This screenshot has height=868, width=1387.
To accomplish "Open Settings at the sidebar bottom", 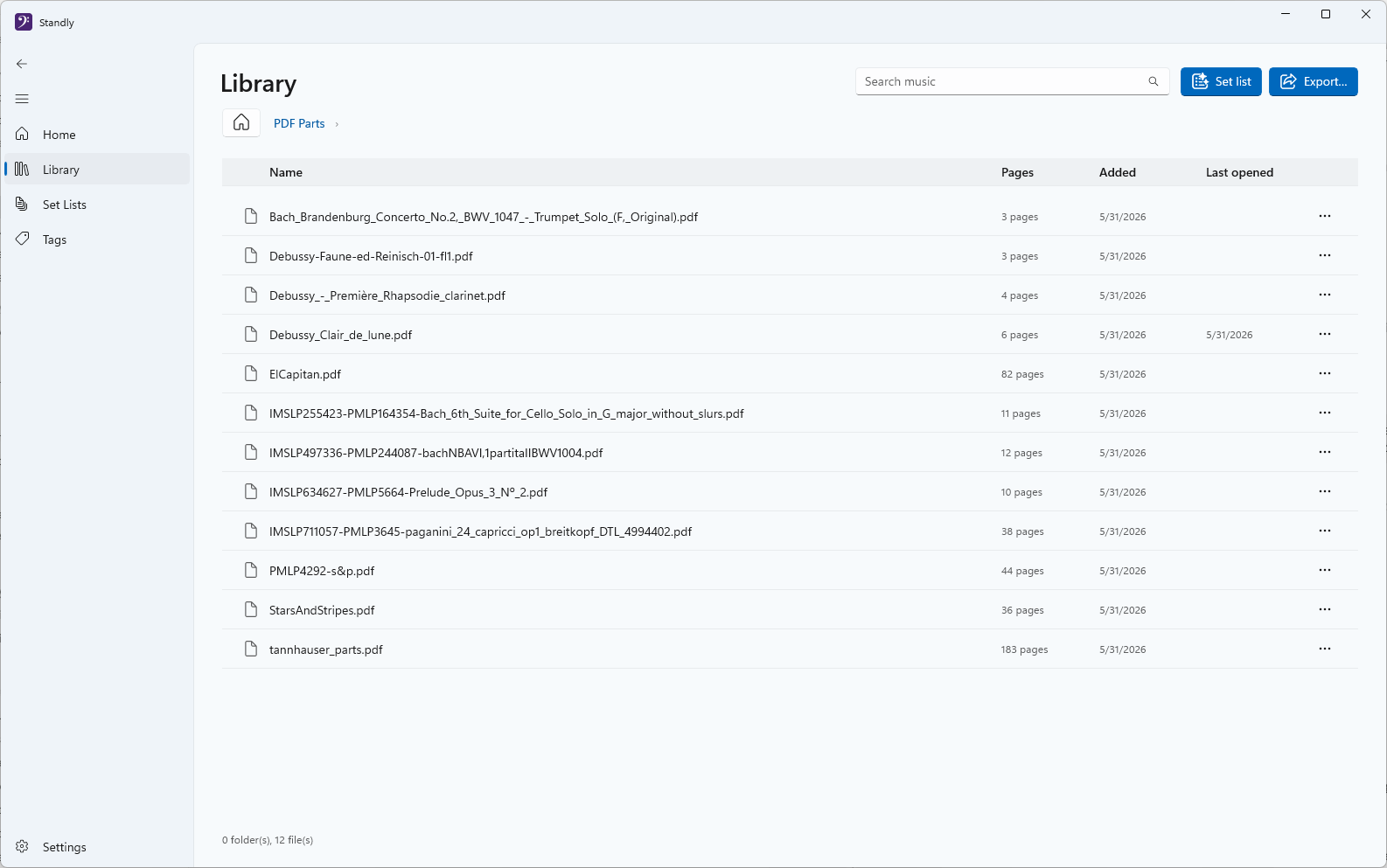I will (97, 847).
